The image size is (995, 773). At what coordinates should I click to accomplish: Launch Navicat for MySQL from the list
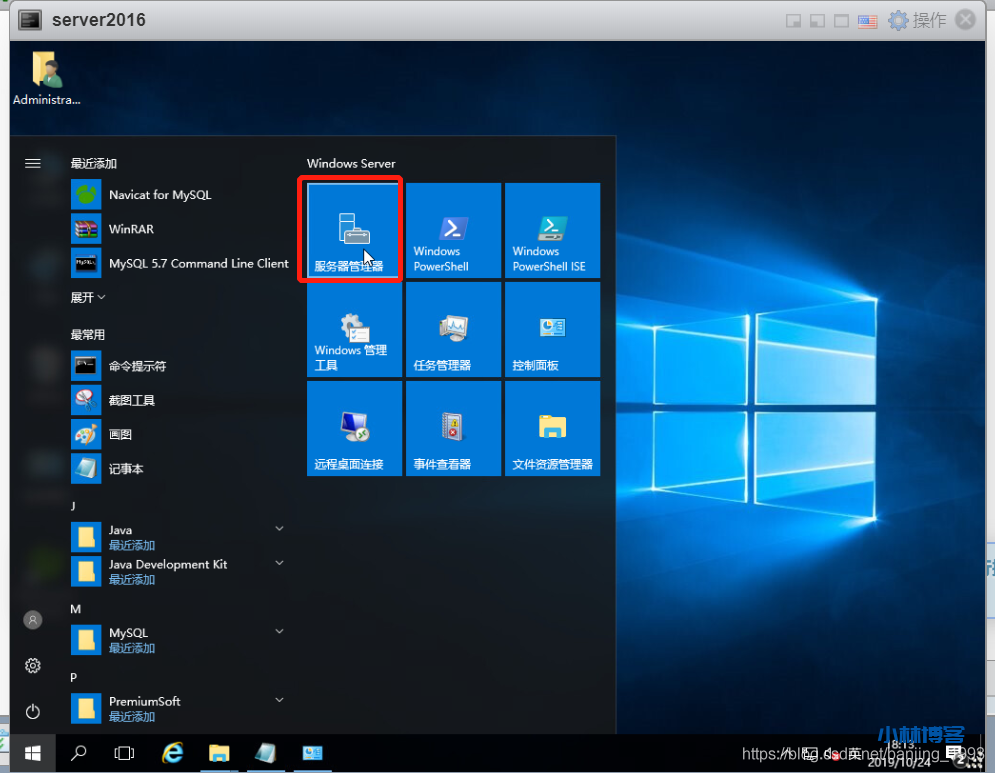(x=160, y=195)
